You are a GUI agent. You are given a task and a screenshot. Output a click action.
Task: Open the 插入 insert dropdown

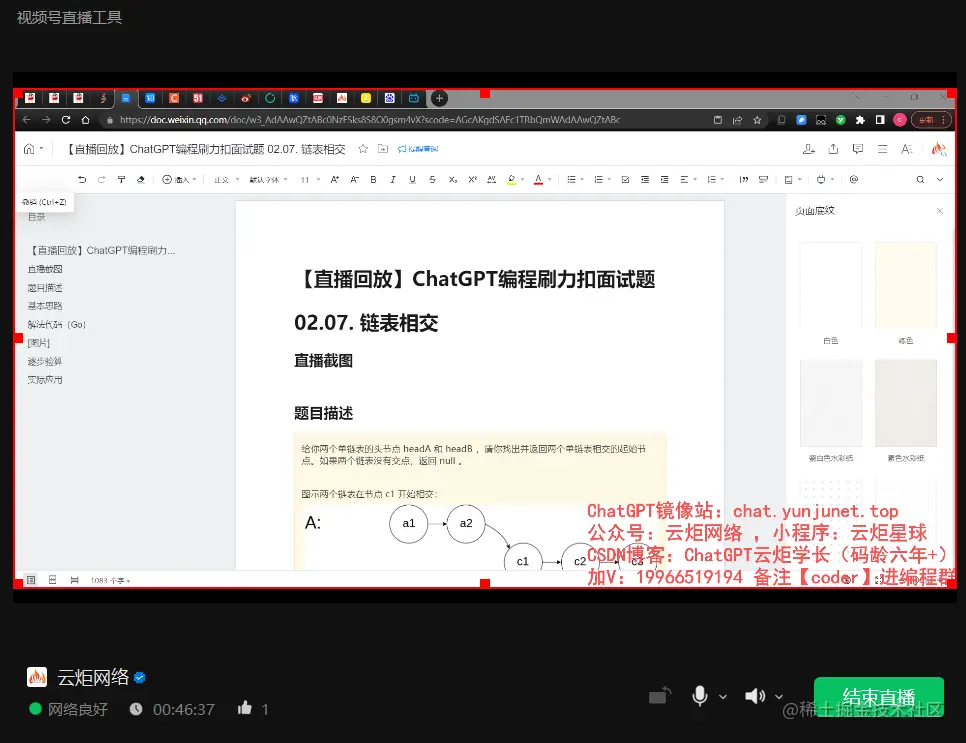[179, 179]
